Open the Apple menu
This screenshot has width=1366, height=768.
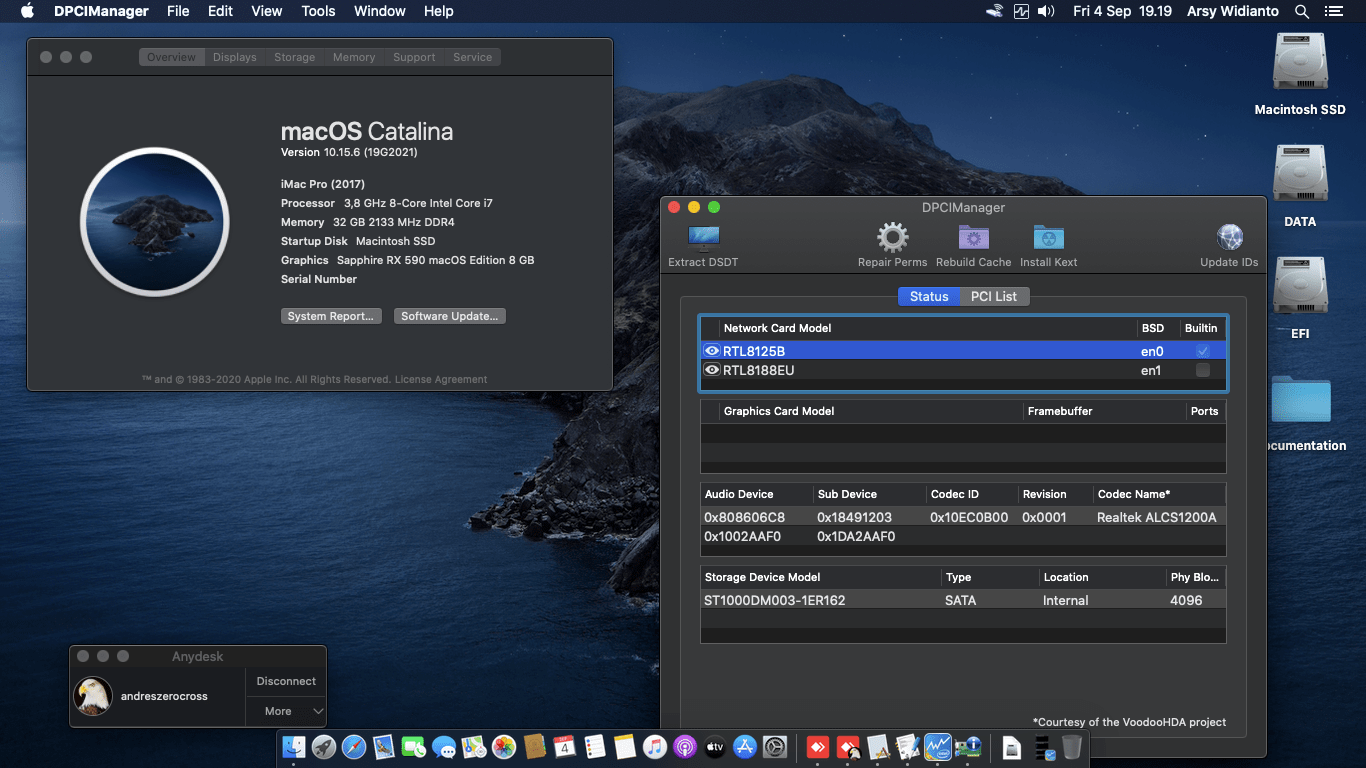click(x=27, y=11)
